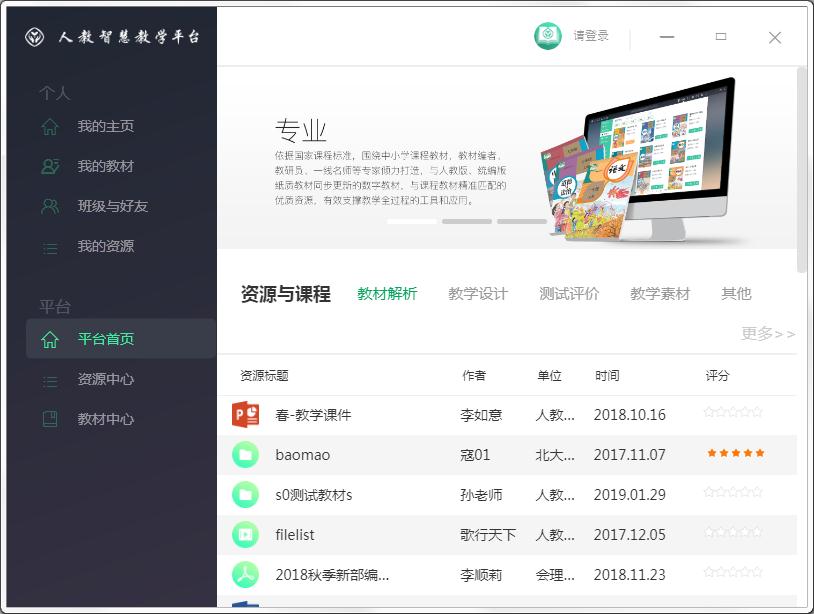814x614 pixels.
Task: Click the green user avatar icon
Action: pyautogui.click(x=548, y=36)
